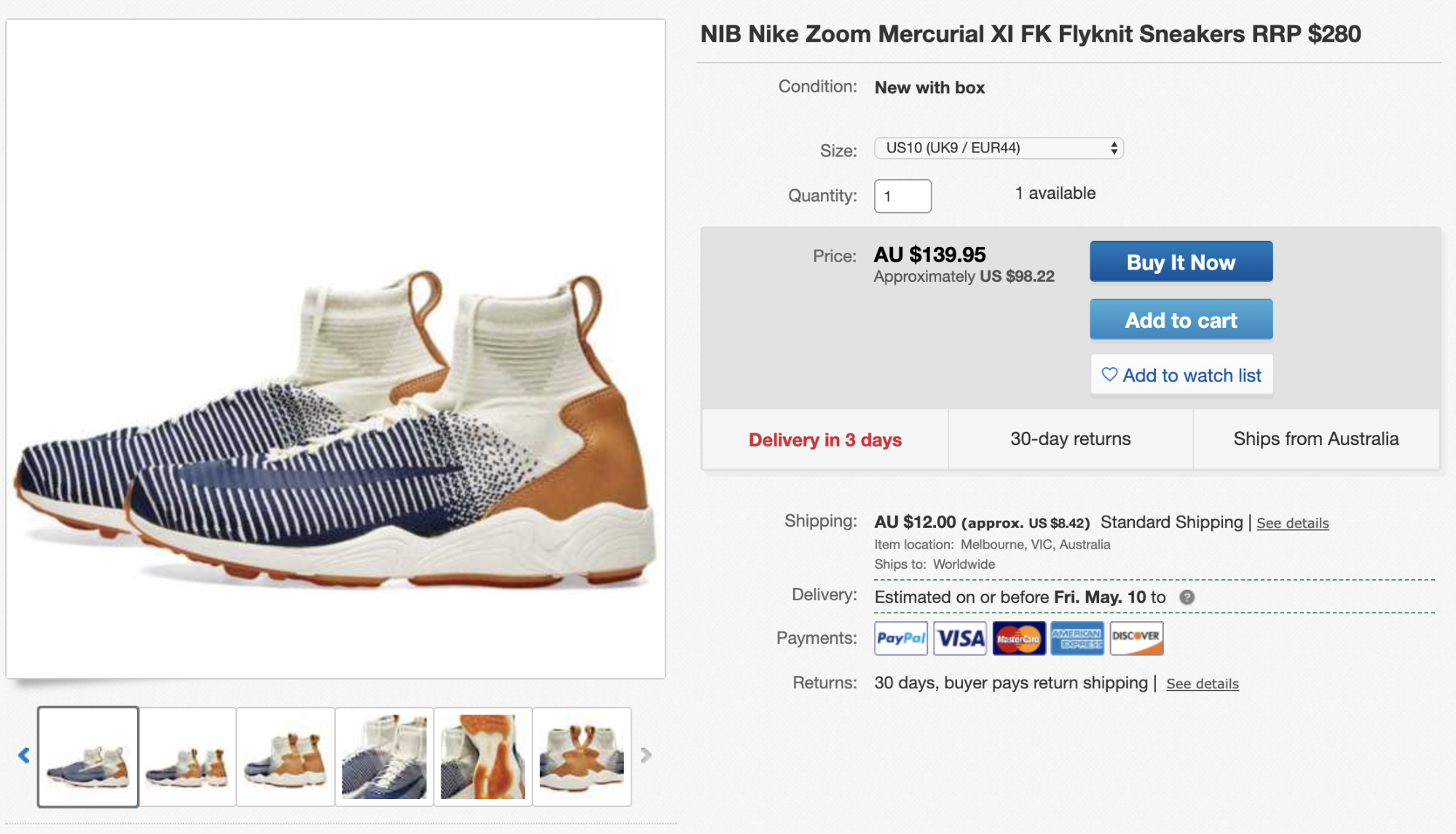Click the American Express payment icon
Screen dimensions: 1456x834
(x=1077, y=638)
